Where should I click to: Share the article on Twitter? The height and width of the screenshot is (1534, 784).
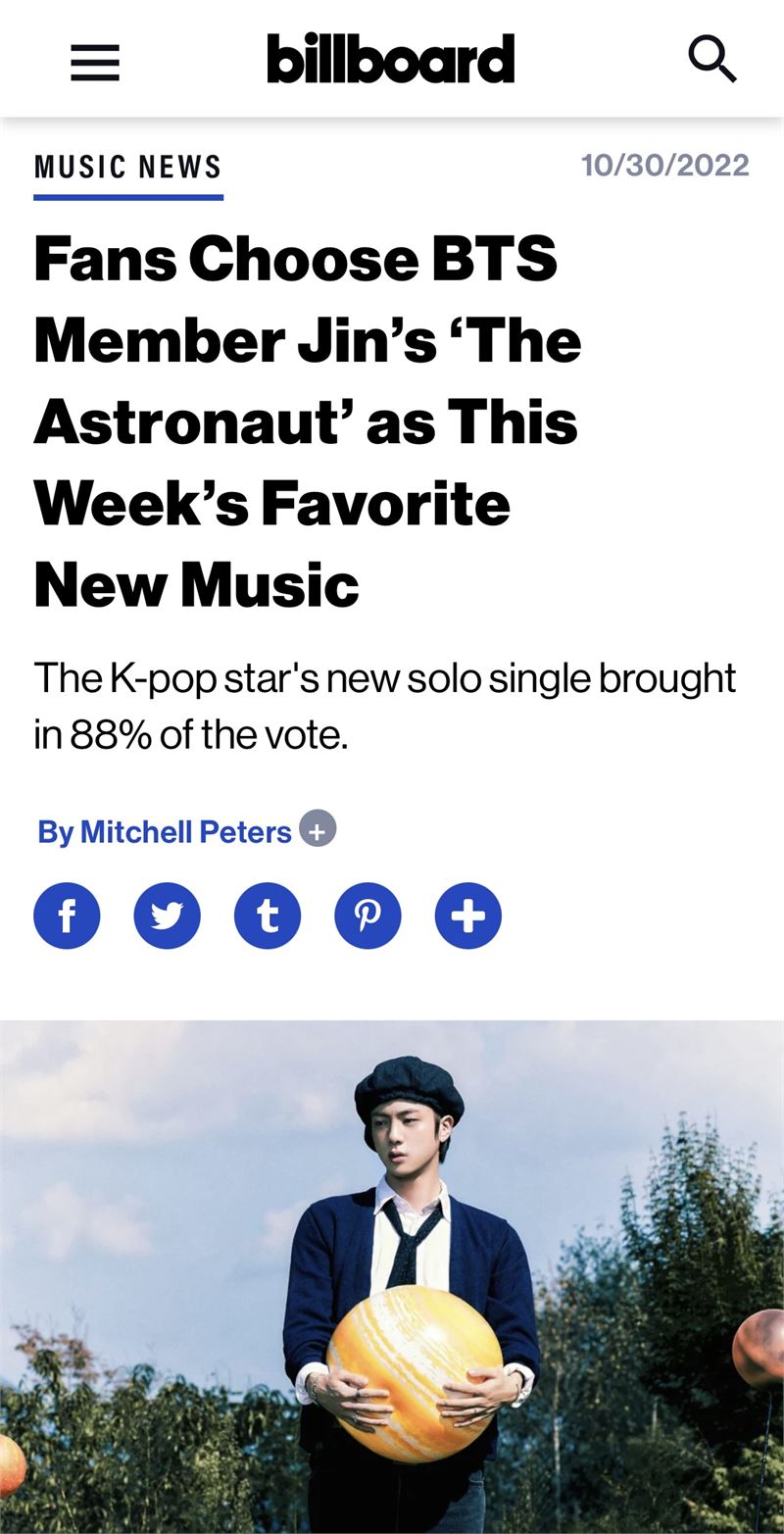[168, 915]
